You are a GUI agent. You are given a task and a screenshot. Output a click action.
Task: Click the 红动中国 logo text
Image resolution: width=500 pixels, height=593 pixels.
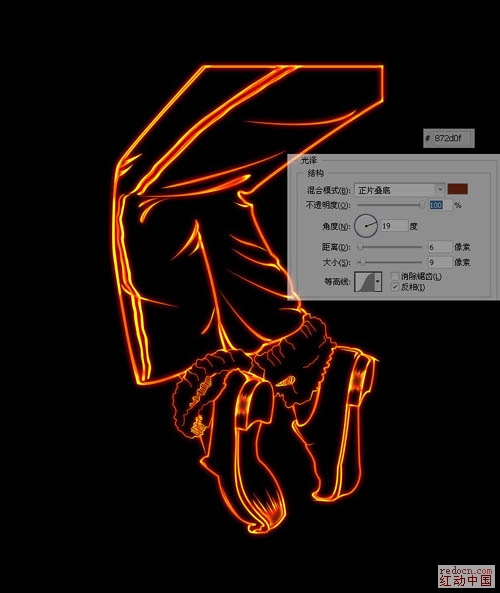click(x=466, y=581)
